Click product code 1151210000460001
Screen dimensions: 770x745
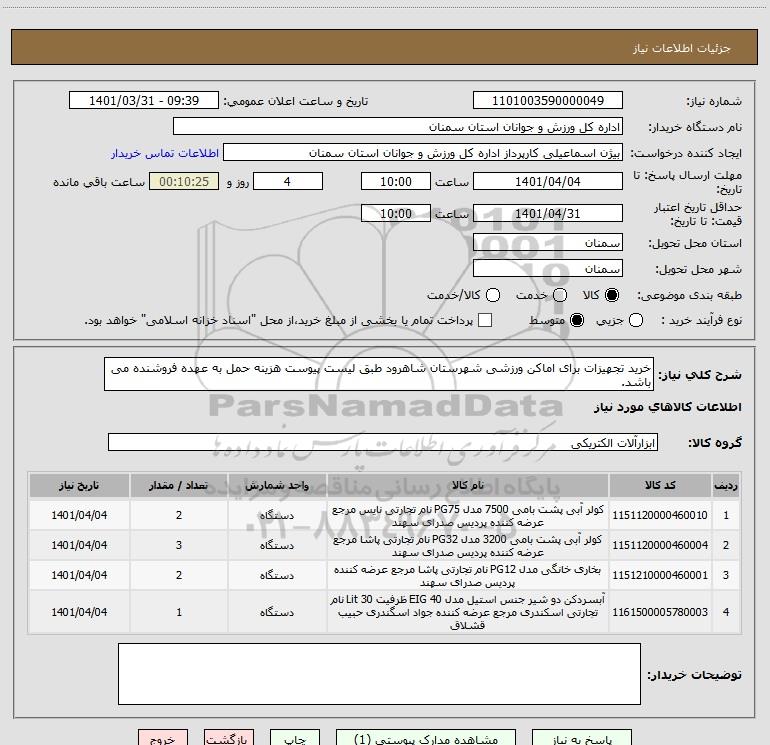coord(660,575)
